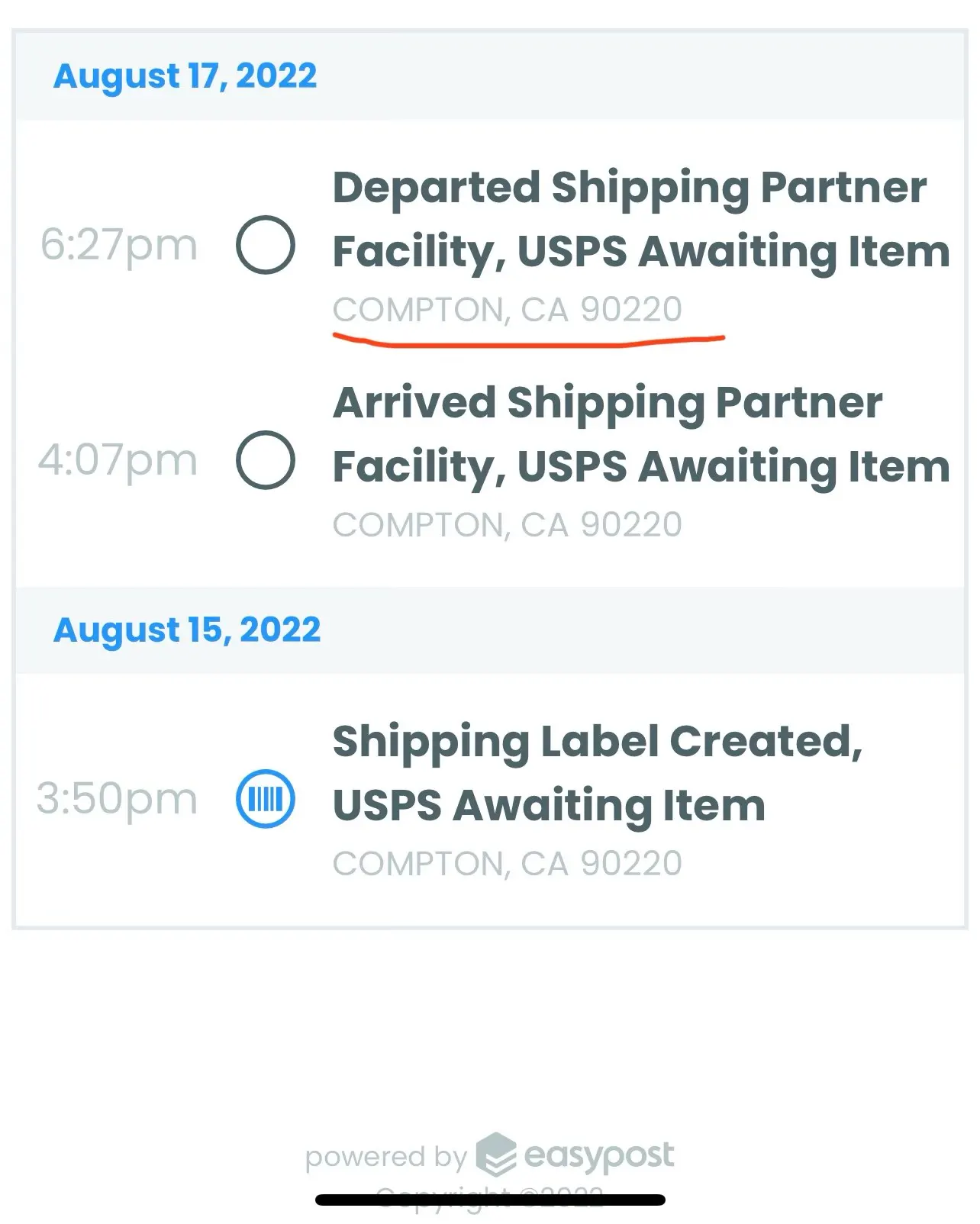This screenshot has width=980, height=1224.
Task: Tap the 6:27pm timestamp
Action: pyautogui.click(x=119, y=245)
